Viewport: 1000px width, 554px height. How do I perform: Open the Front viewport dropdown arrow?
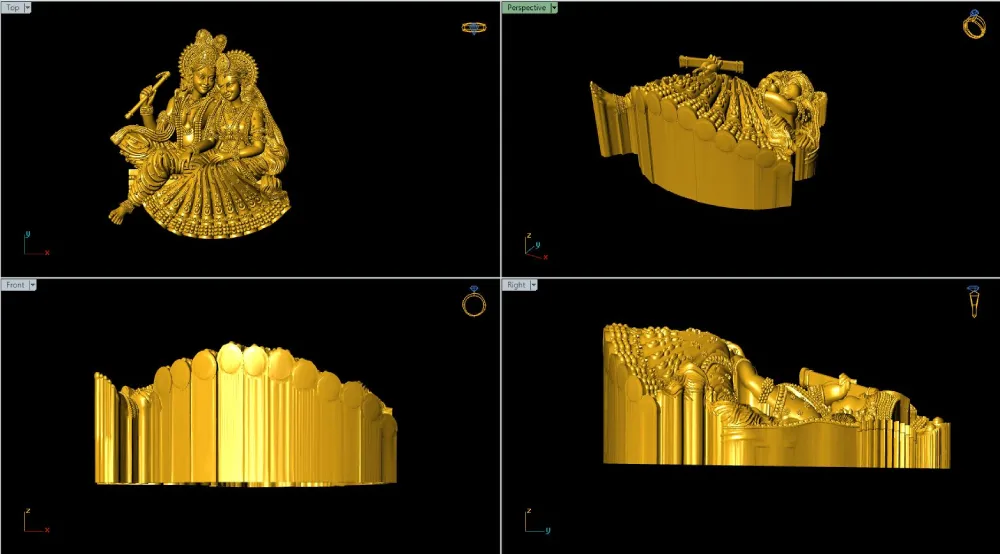pos(33,285)
